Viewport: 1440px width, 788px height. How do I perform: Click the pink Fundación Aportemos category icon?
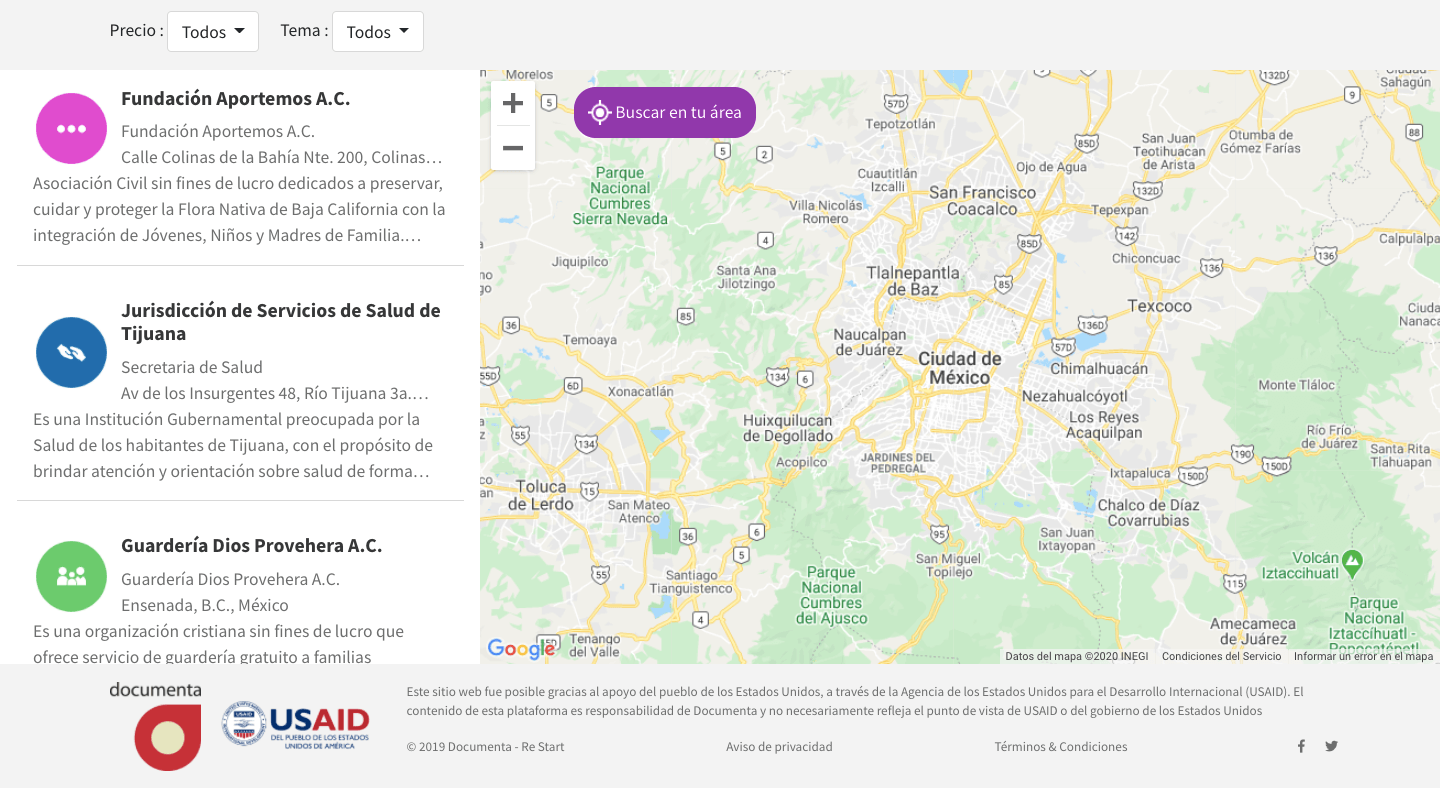71,128
